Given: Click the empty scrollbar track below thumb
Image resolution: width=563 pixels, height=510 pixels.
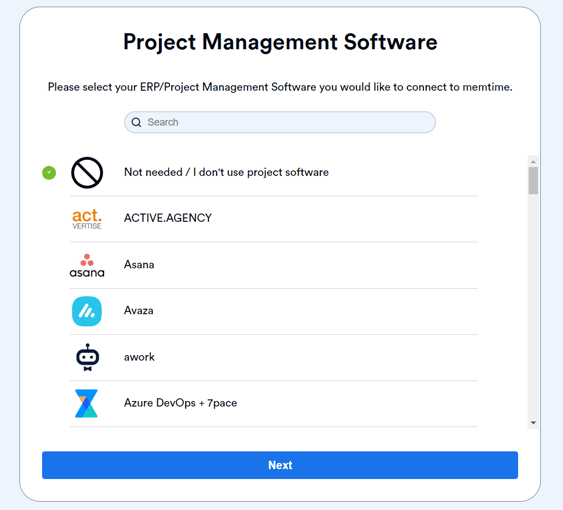Looking at the screenshot, I should (x=533, y=305).
